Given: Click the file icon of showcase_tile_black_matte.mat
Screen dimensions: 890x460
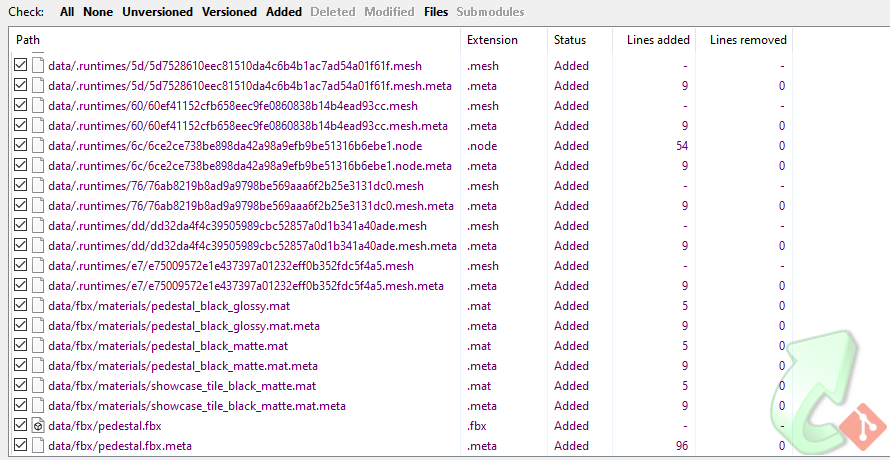Looking at the screenshot, I should click(37, 386).
